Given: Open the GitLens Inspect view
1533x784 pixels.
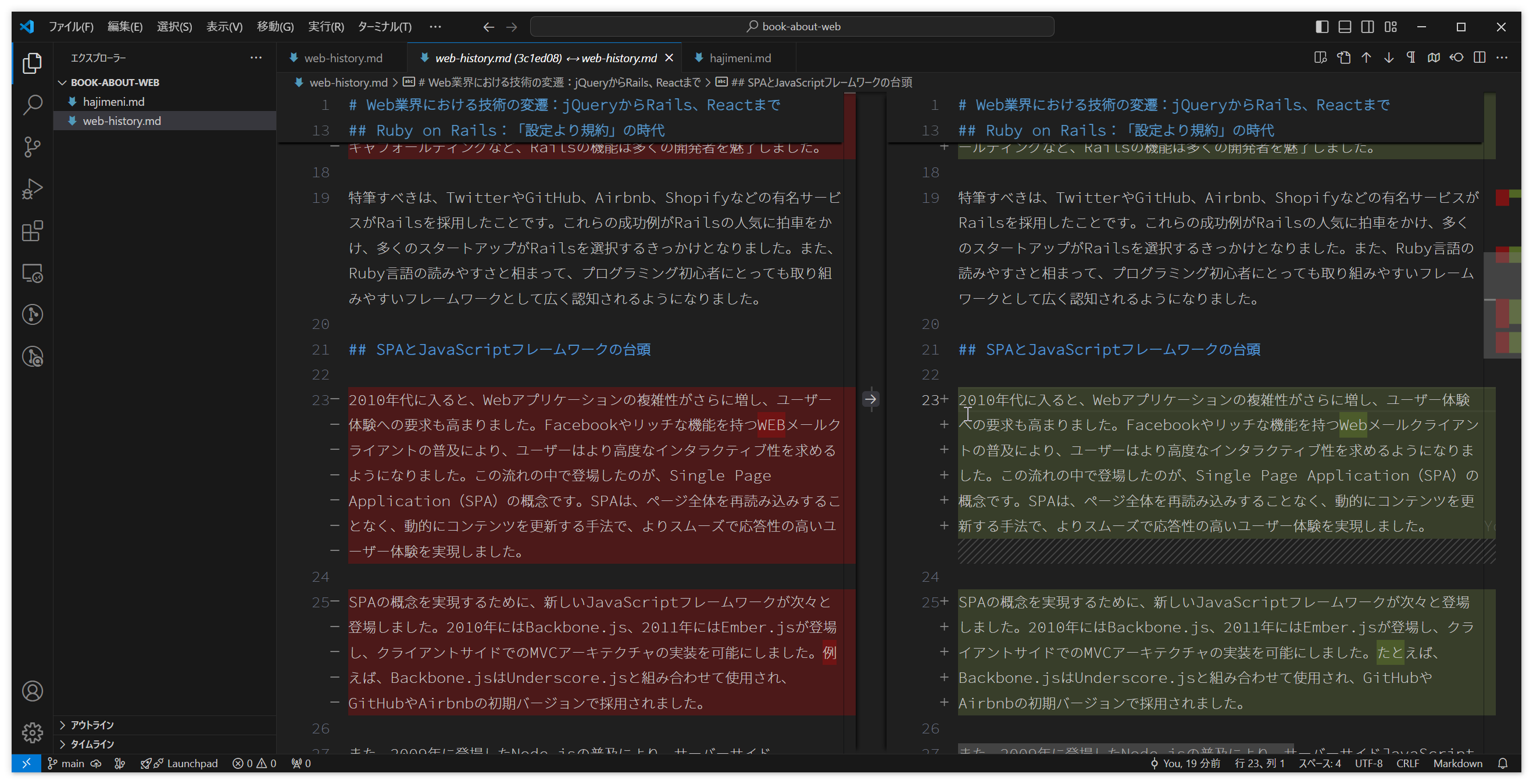Looking at the screenshot, I should tap(32, 357).
